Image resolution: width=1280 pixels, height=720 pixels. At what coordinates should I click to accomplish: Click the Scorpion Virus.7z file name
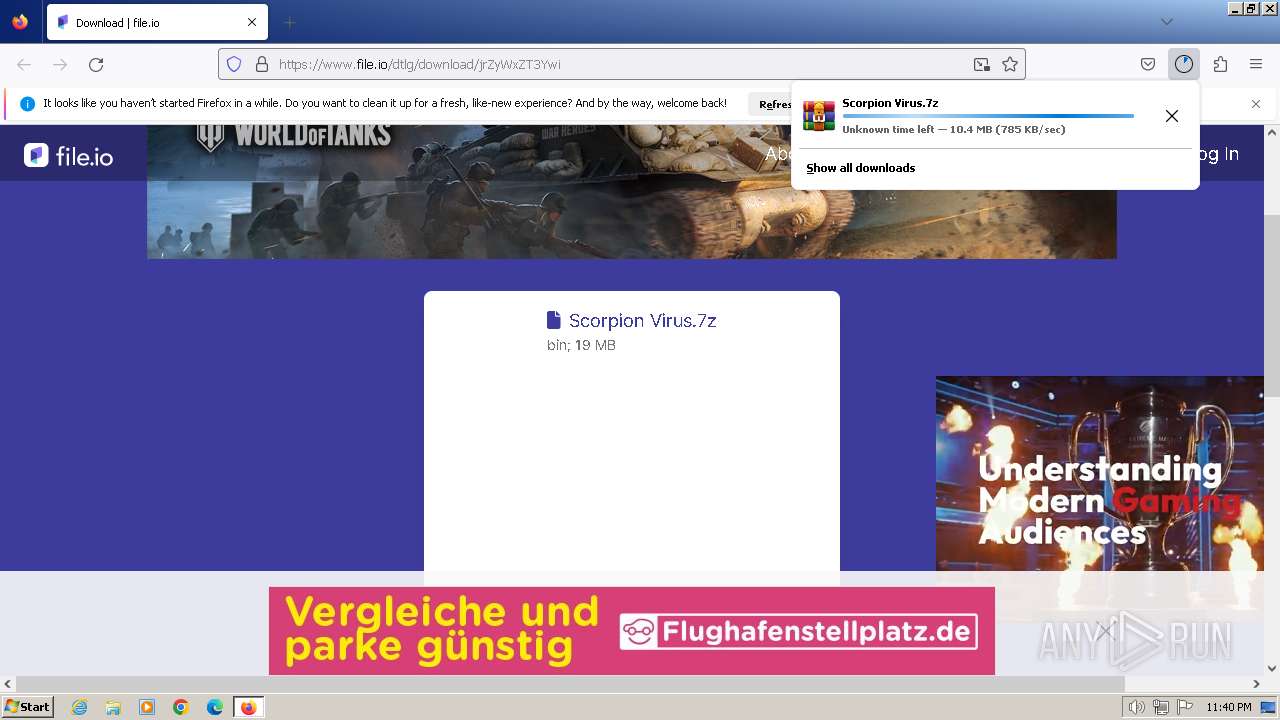click(642, 321)
